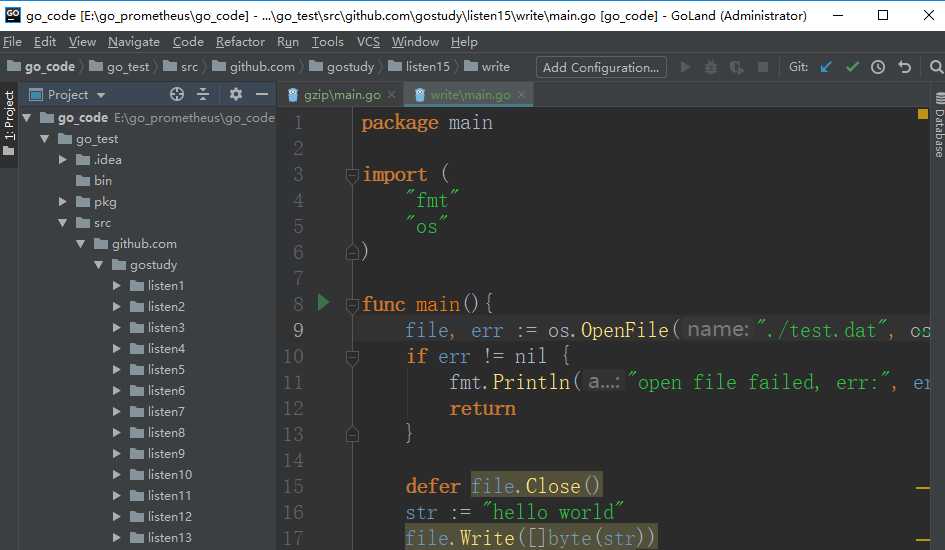Click the warning stripe mark near line 15
This screenshot has height=550, width=945.
click(x=923, y=487)
